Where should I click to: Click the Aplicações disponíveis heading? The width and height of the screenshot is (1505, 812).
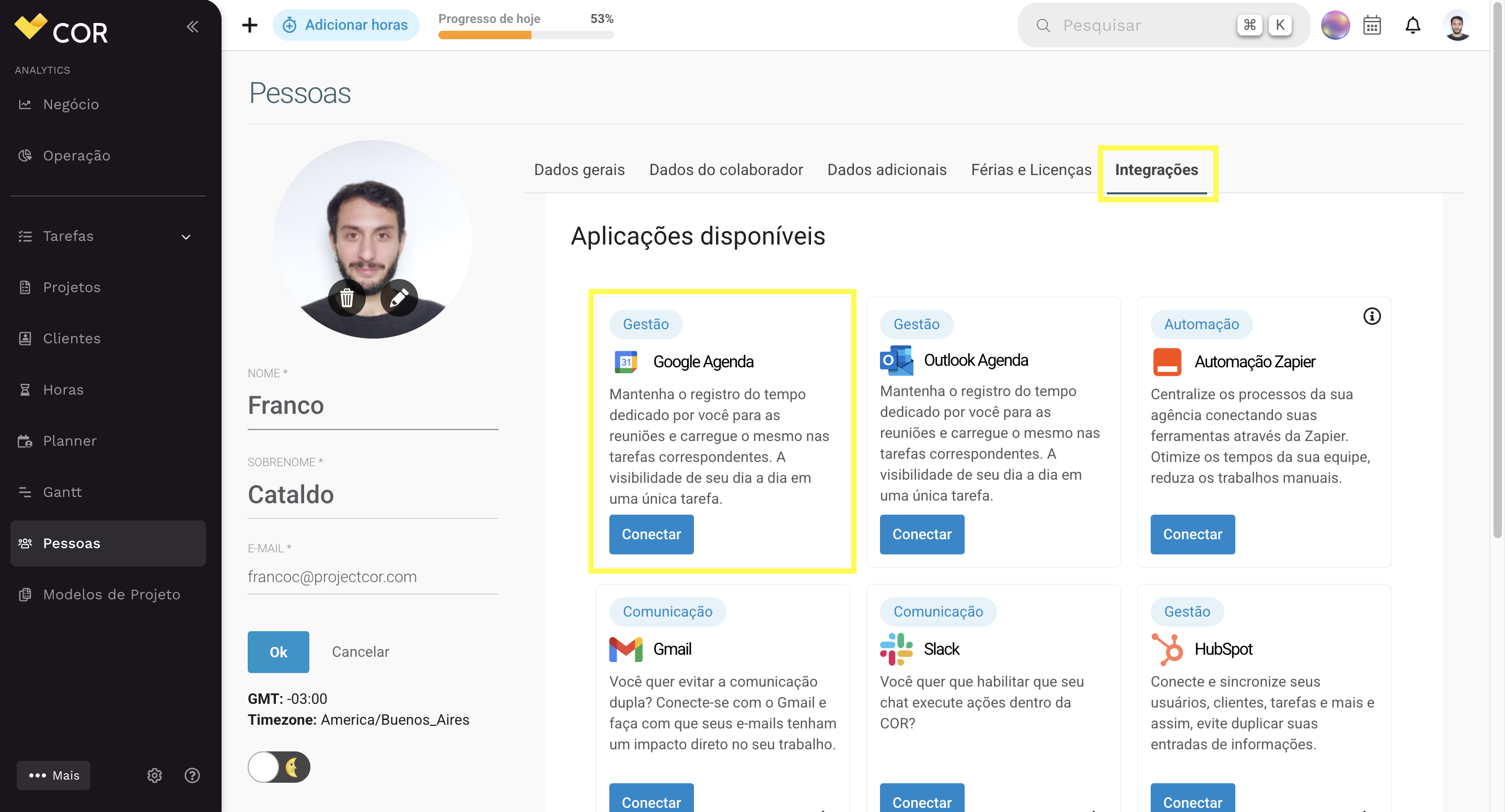pos(698,236)
